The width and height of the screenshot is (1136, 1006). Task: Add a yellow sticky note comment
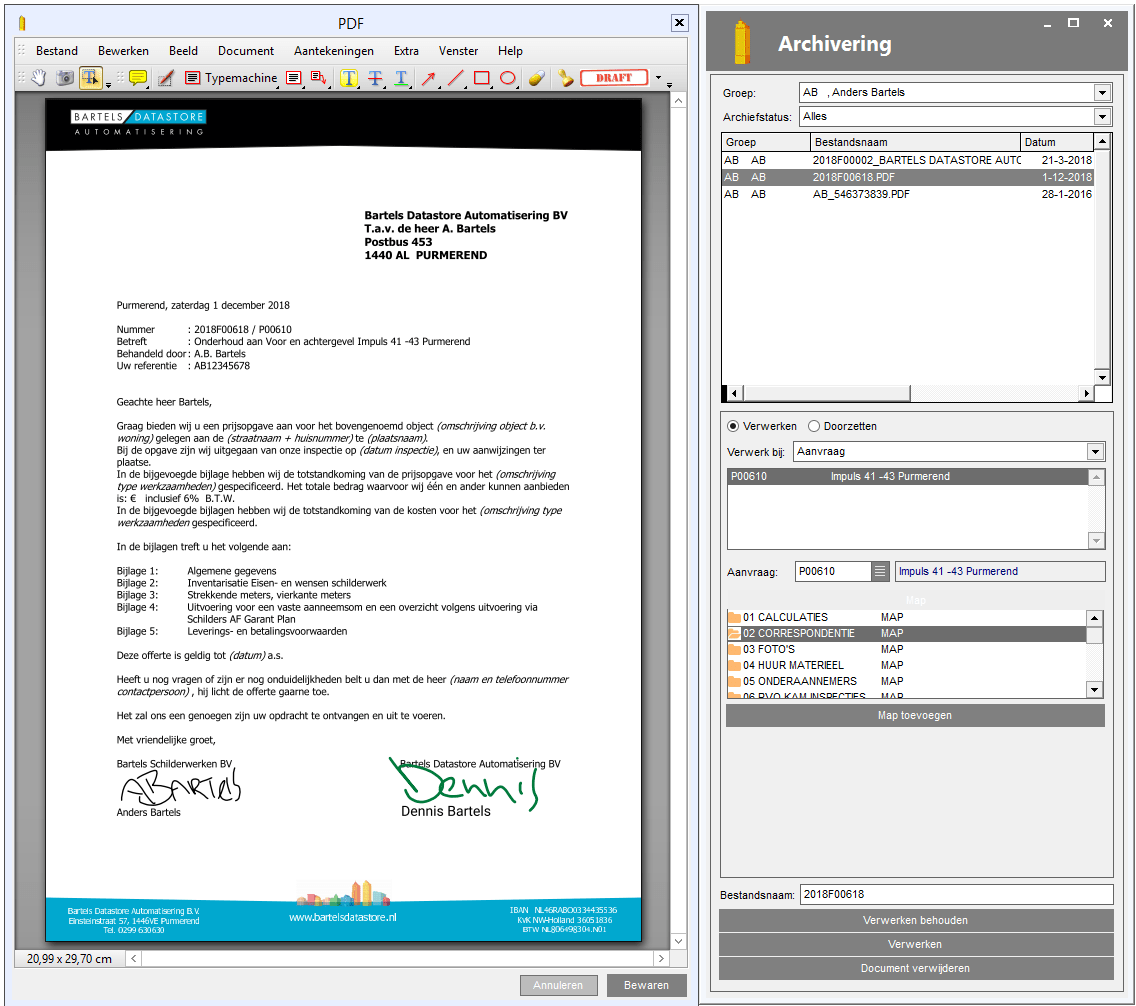[x=138, y=77]
